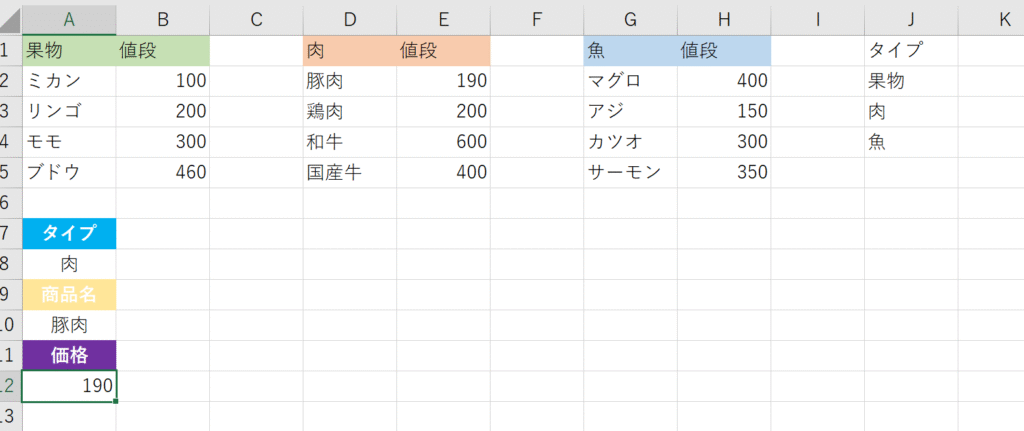Screen dimensions: 1024x431
Task: Click the cell with 和牛
Action: [349, 142]
